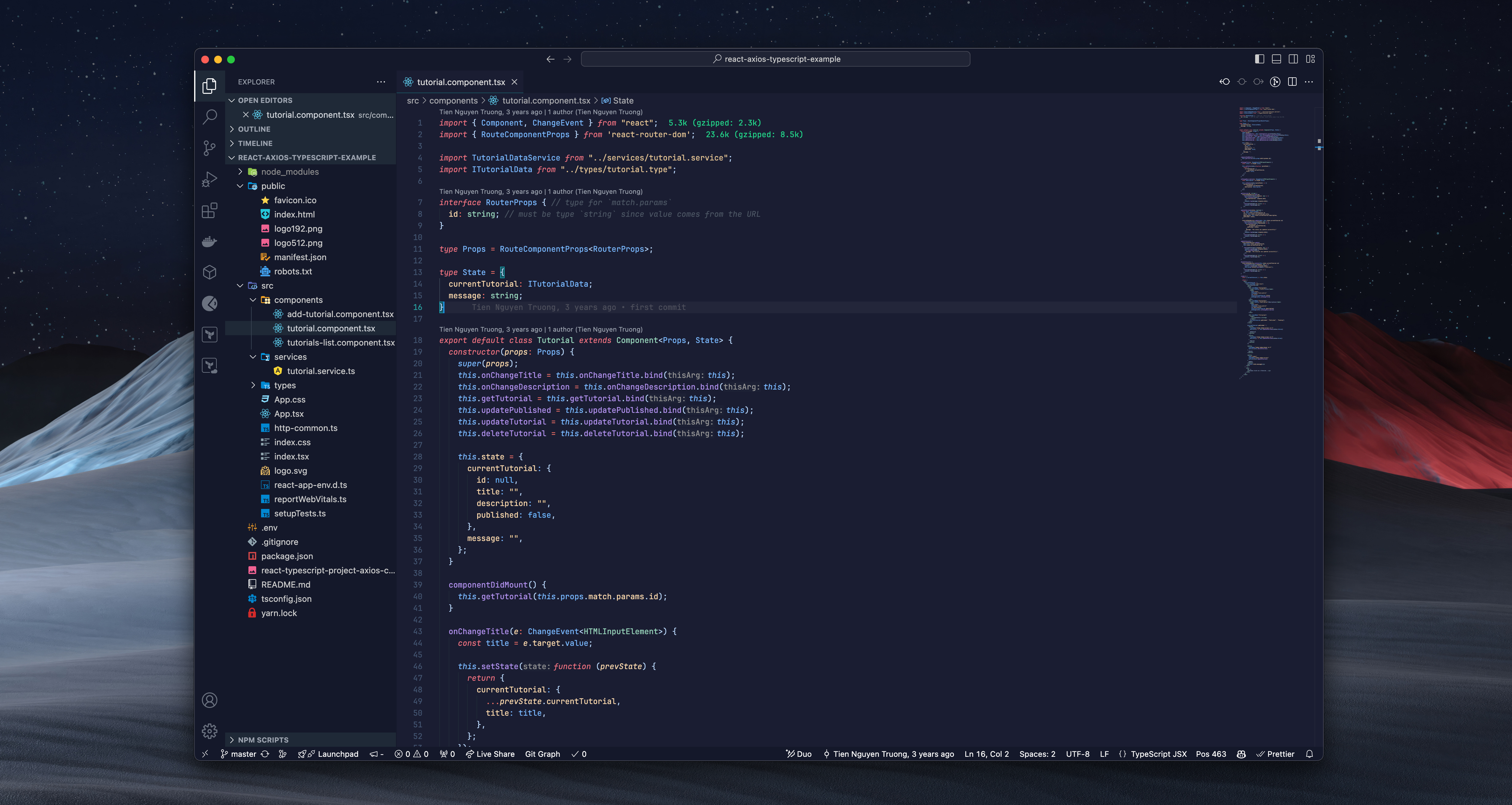Select the tutorial.component.tsx editor tab
Image resolution: width=1512 pixels, height=805 pixels.
click(460, 82)
